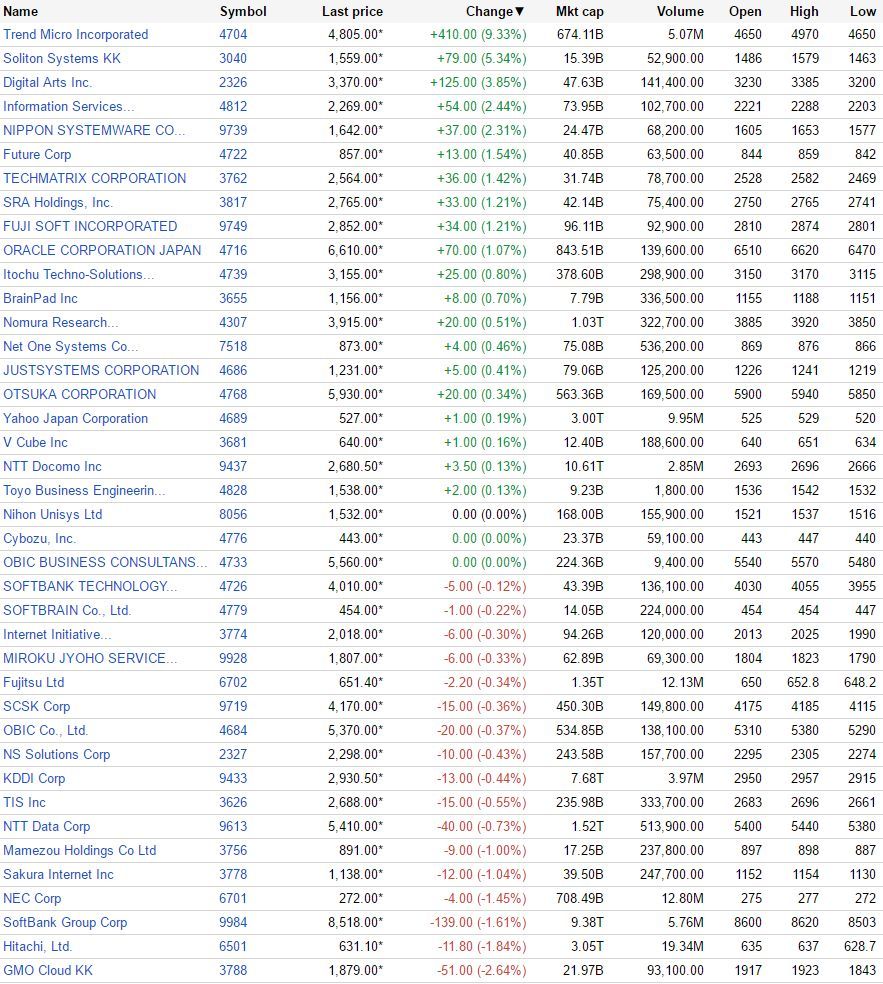
Task: Open SOFTBRAIN Co., Ltd. link
Action: tap(67, 610)
